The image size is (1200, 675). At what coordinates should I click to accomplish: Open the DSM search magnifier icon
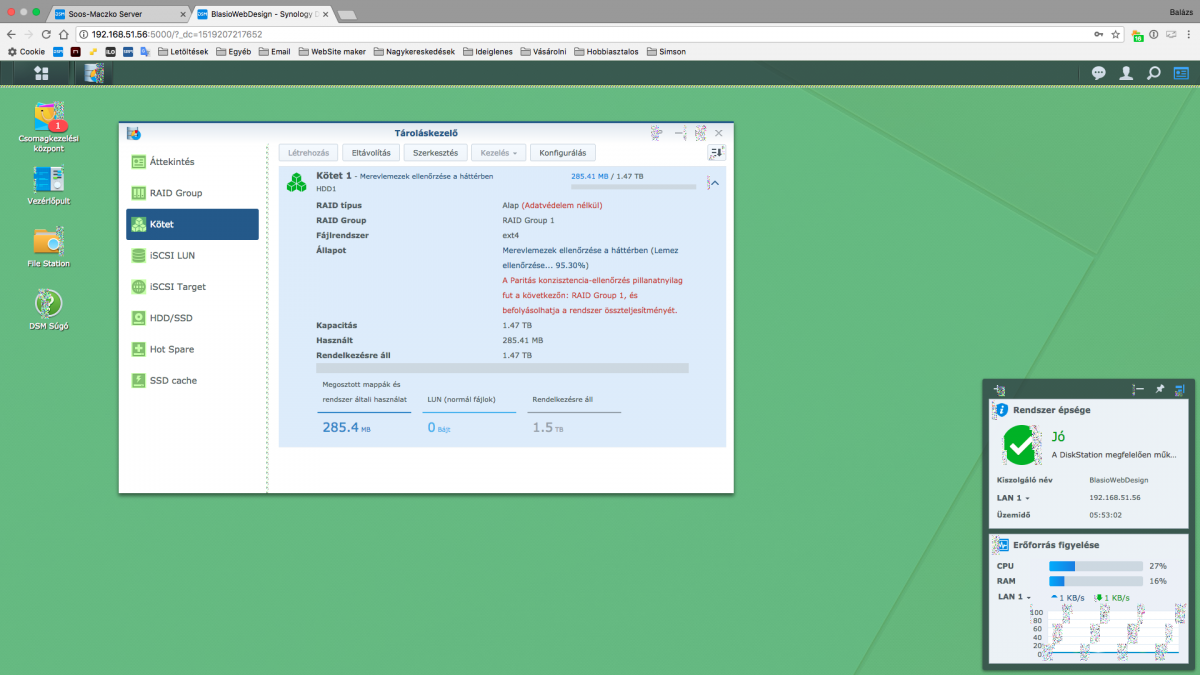pyautogui.click(x=1153, y=73)
